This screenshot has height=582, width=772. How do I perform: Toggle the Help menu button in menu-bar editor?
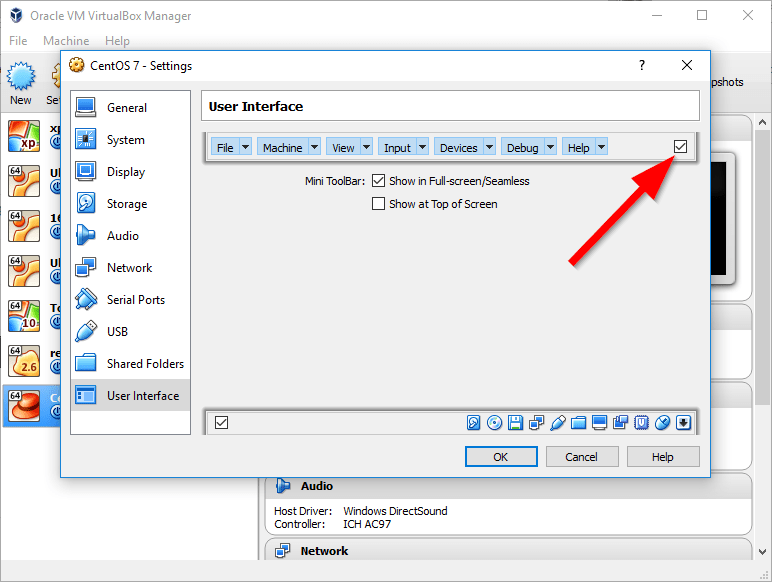tap(579, 147)
